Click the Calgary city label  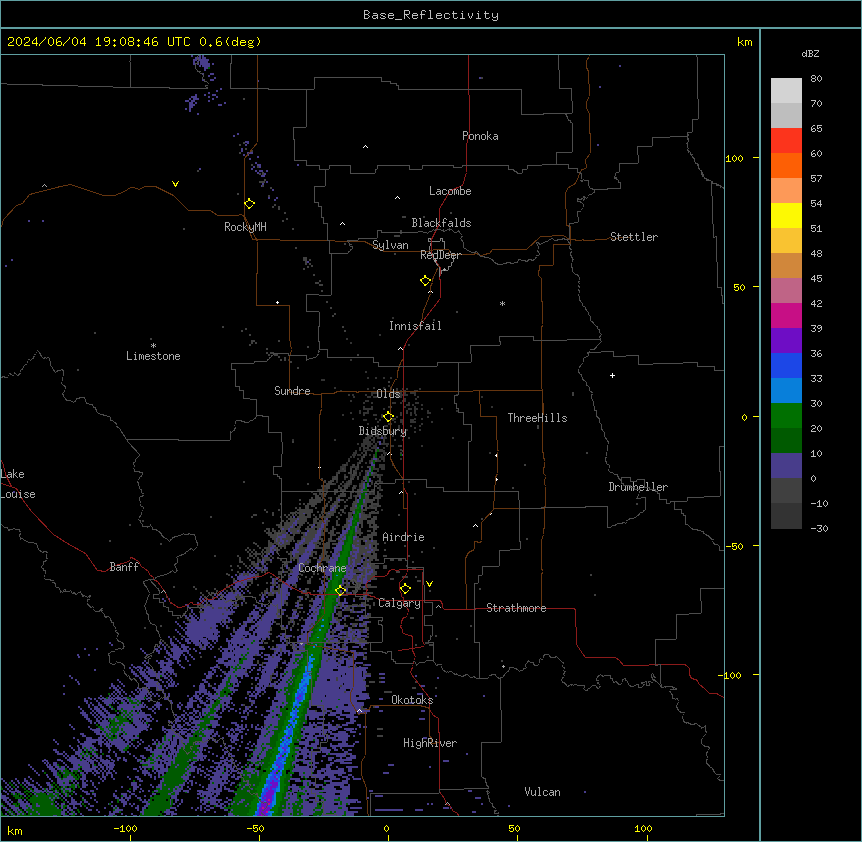[x=399, y=603]
